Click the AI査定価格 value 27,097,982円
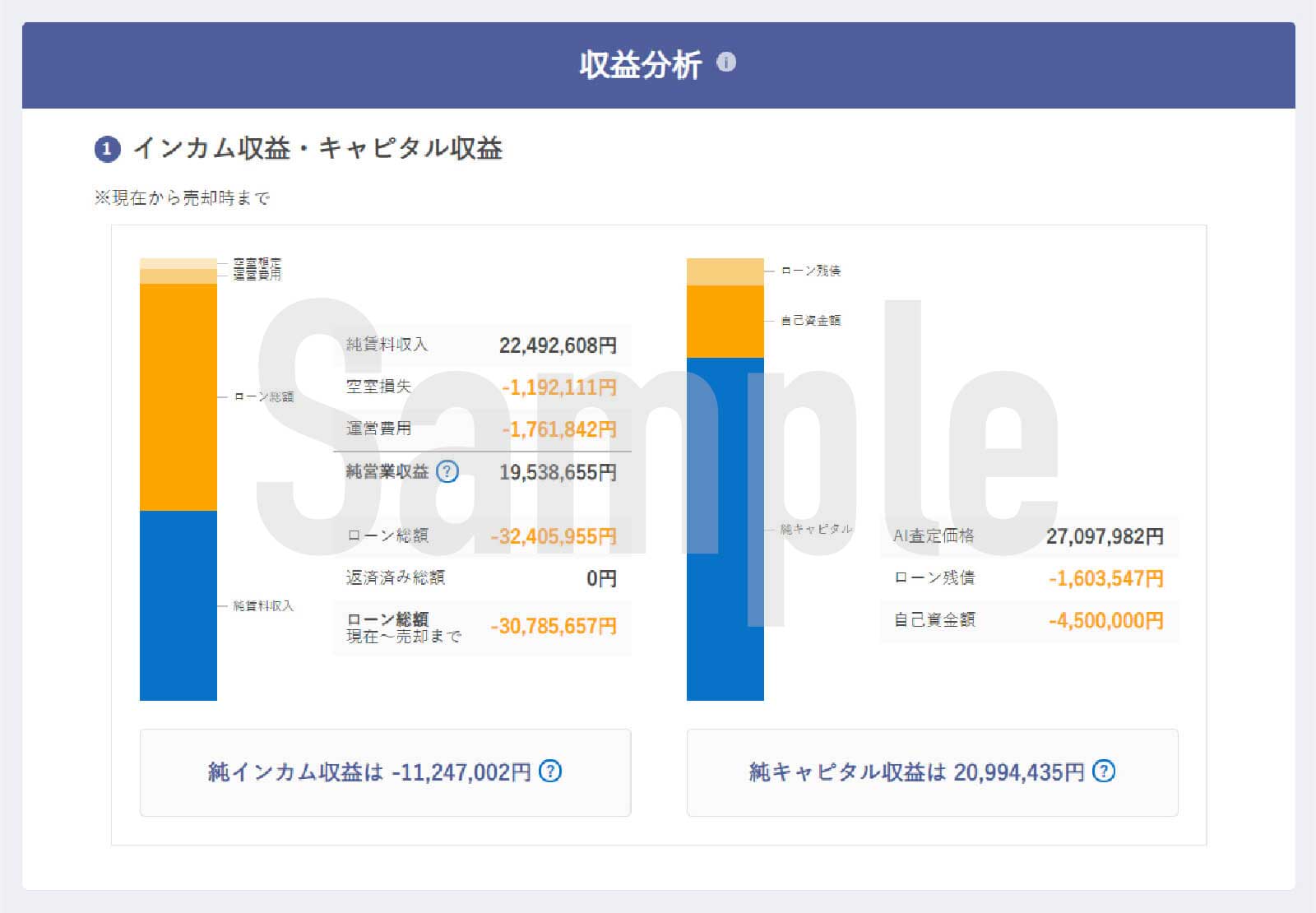The image size is (1316, 913). coord(1104,536)
